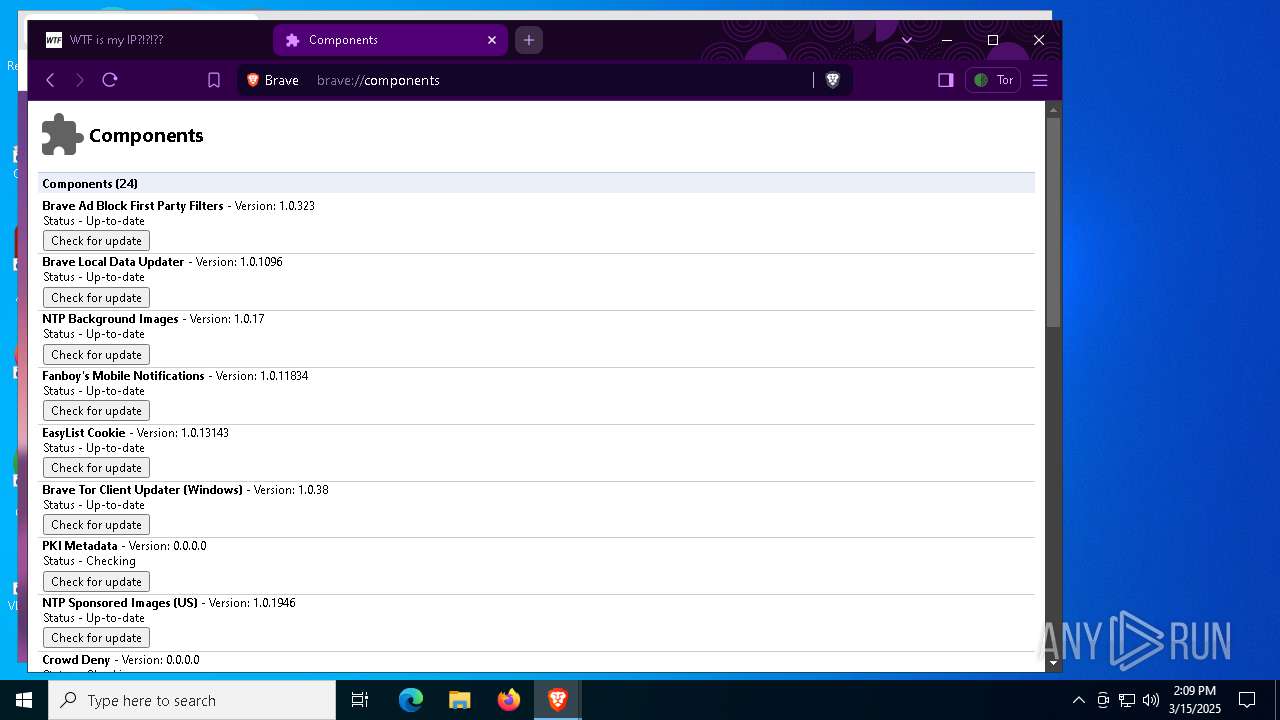Click the forward navigation arrow

pos(80,80)
